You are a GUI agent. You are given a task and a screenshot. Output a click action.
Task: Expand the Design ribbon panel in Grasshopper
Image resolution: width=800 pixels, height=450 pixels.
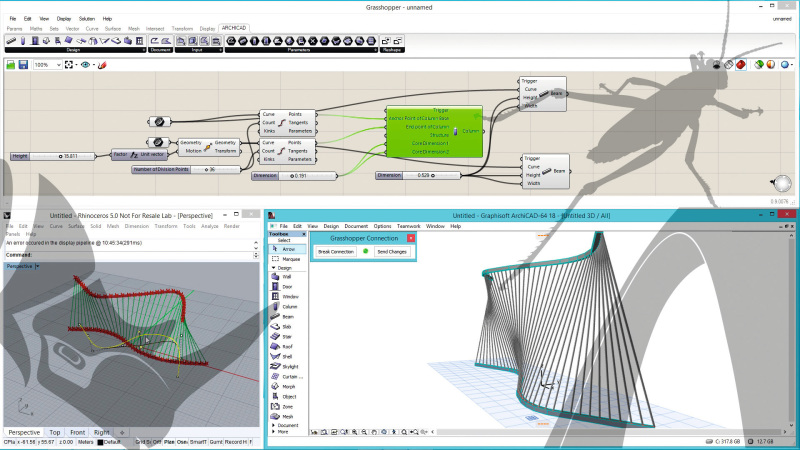[143, 50]
